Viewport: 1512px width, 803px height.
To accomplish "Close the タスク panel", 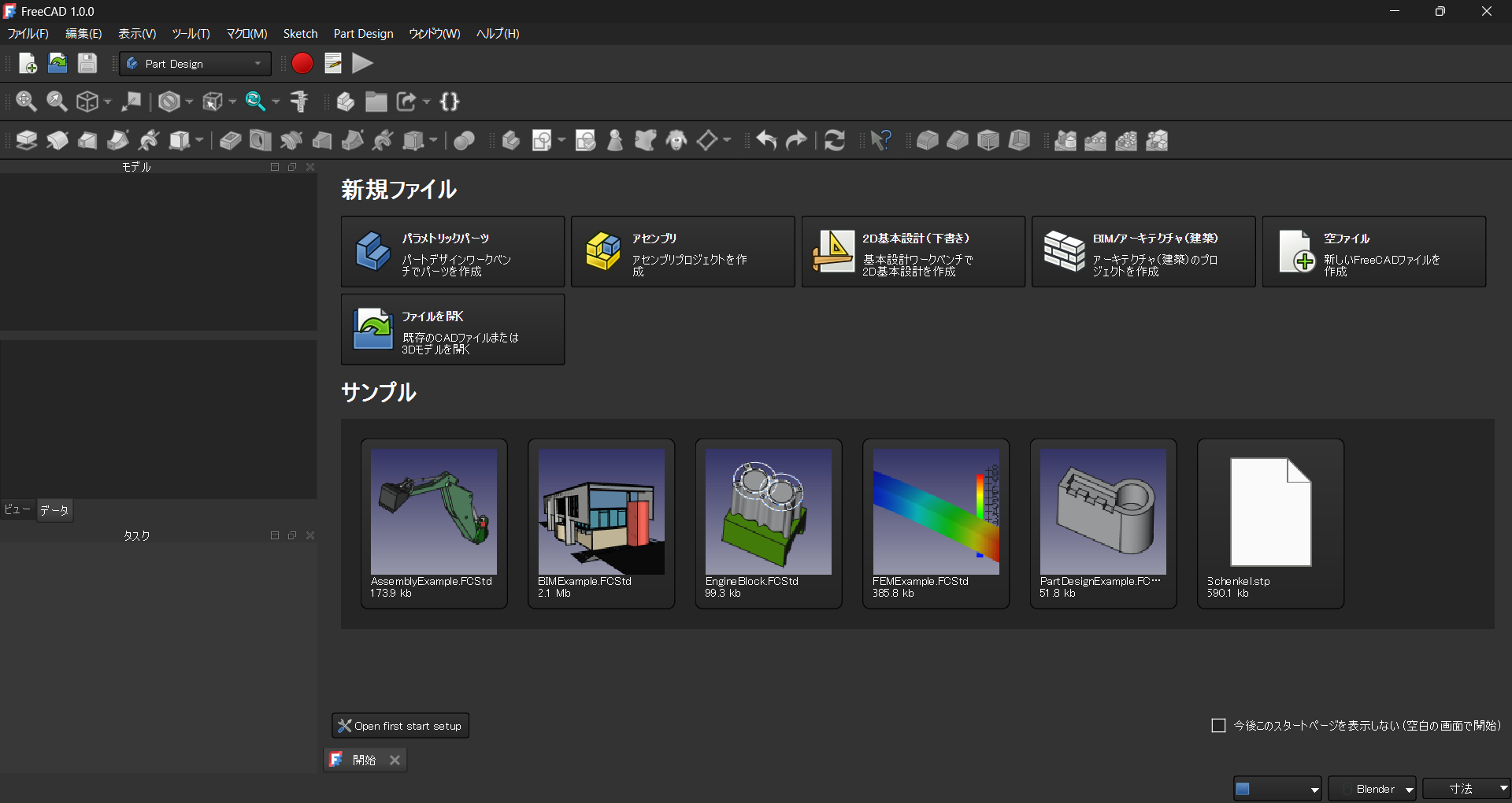I will point(310,535).
